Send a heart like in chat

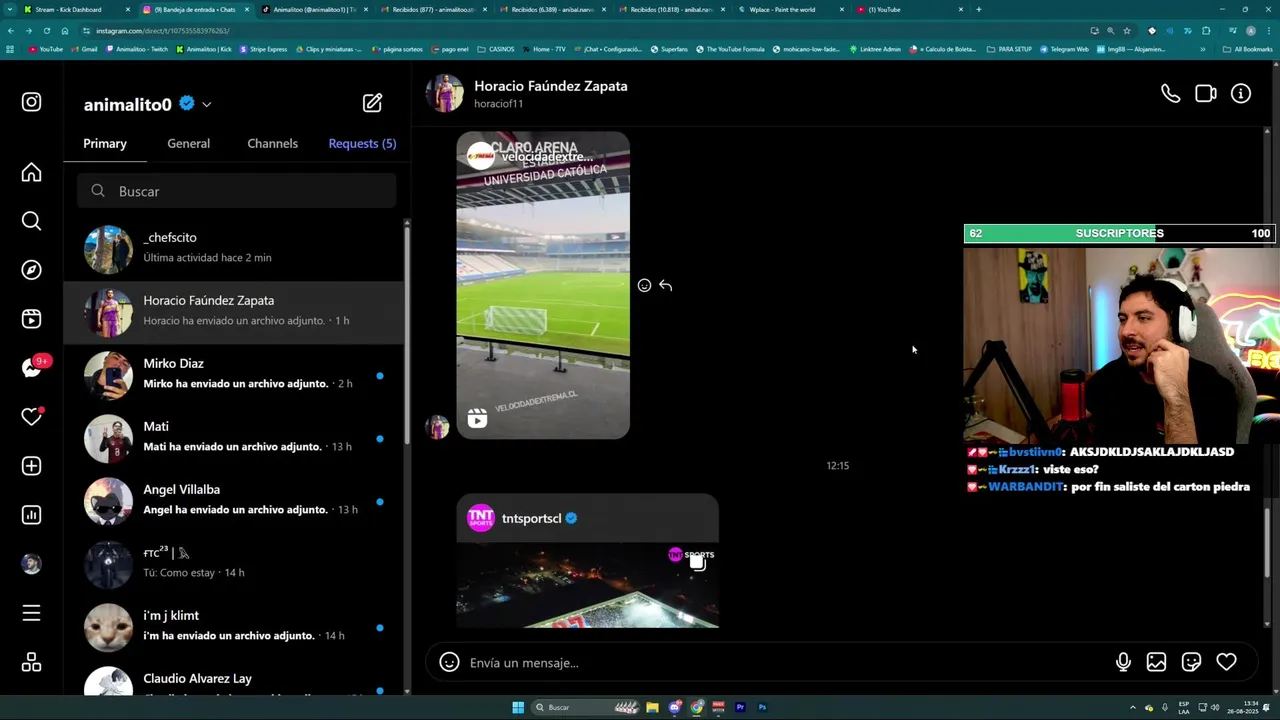(x=1226, y=662)
